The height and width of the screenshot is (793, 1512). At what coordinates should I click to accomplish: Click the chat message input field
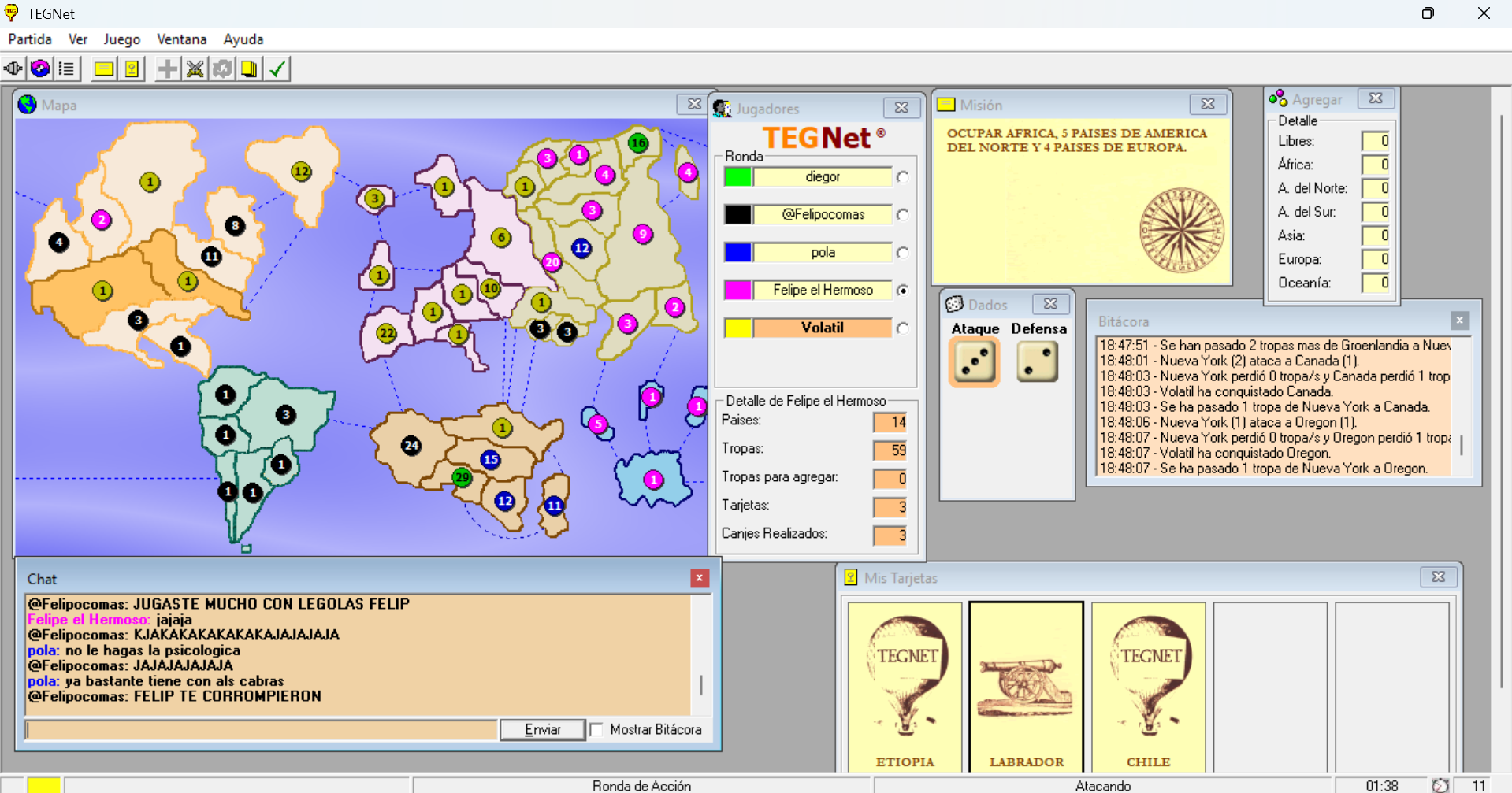(x=262, y=730)
